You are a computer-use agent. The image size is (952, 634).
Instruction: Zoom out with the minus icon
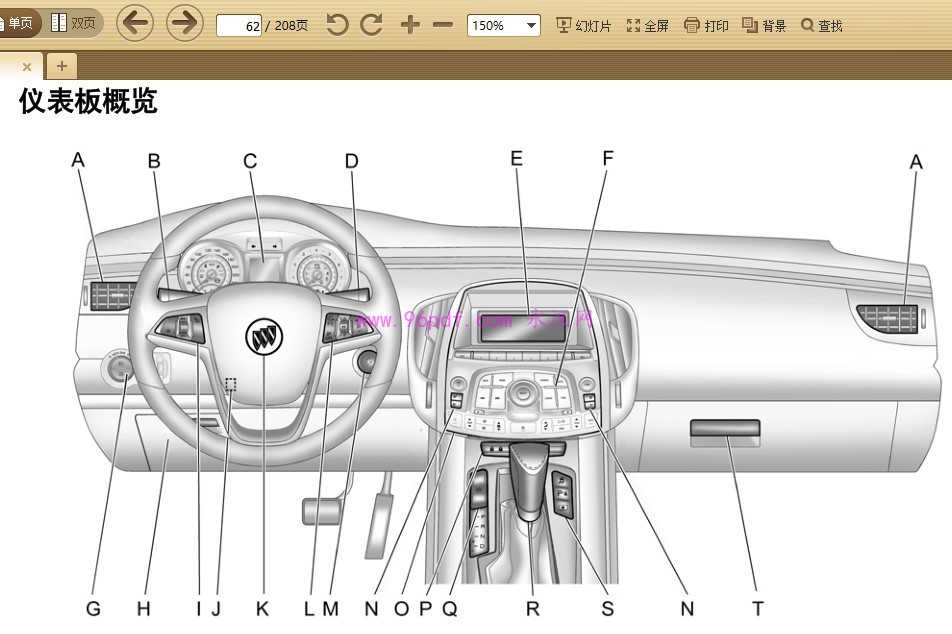[443, 25]
